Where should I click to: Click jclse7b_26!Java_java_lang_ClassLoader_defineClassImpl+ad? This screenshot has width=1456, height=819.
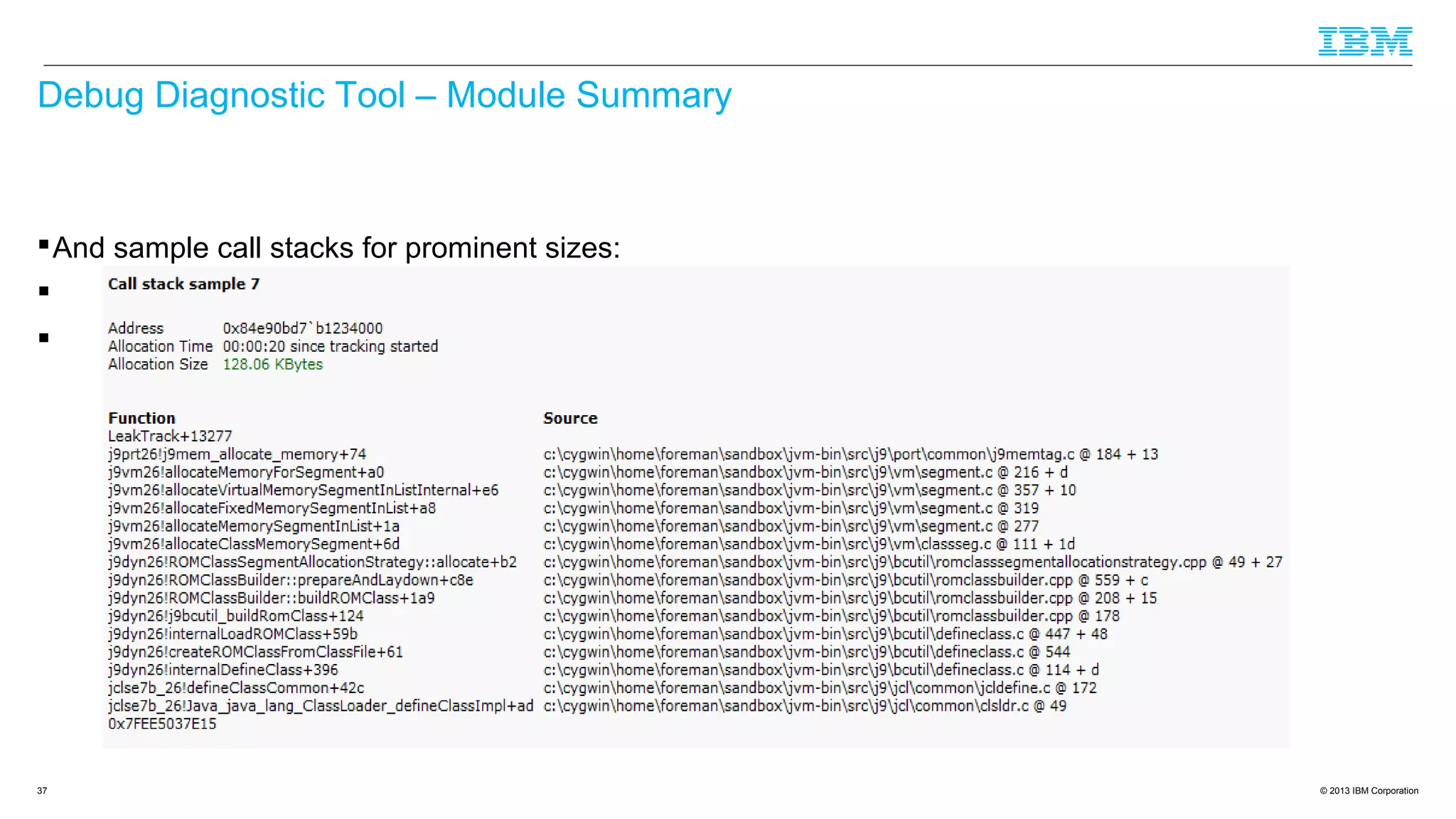pos(321,706)
